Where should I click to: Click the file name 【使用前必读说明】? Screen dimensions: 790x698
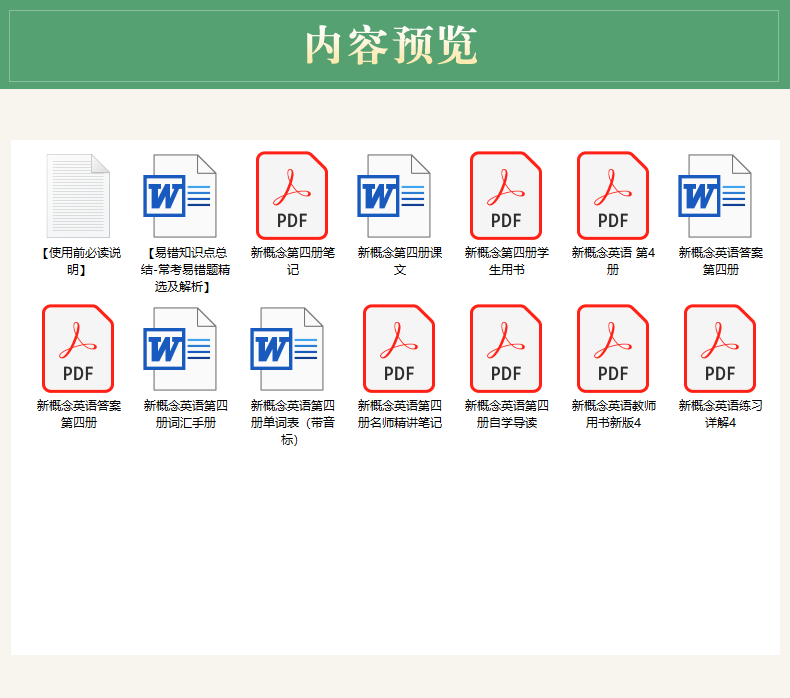[79, 261]
